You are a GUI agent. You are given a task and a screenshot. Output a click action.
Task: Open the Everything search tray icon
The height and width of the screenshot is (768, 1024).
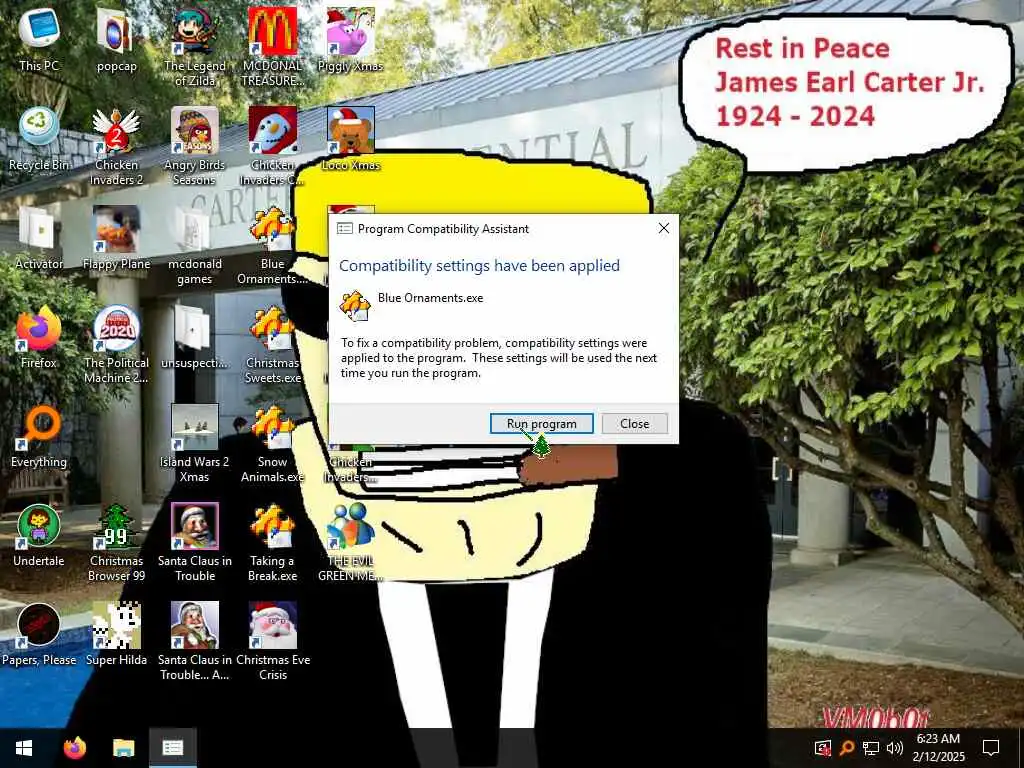coord(847,748)
